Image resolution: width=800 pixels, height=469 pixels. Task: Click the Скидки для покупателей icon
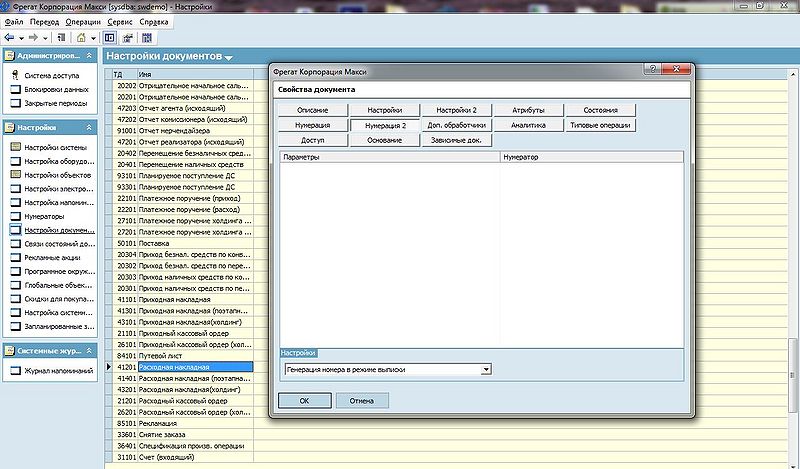click(15, 299)
